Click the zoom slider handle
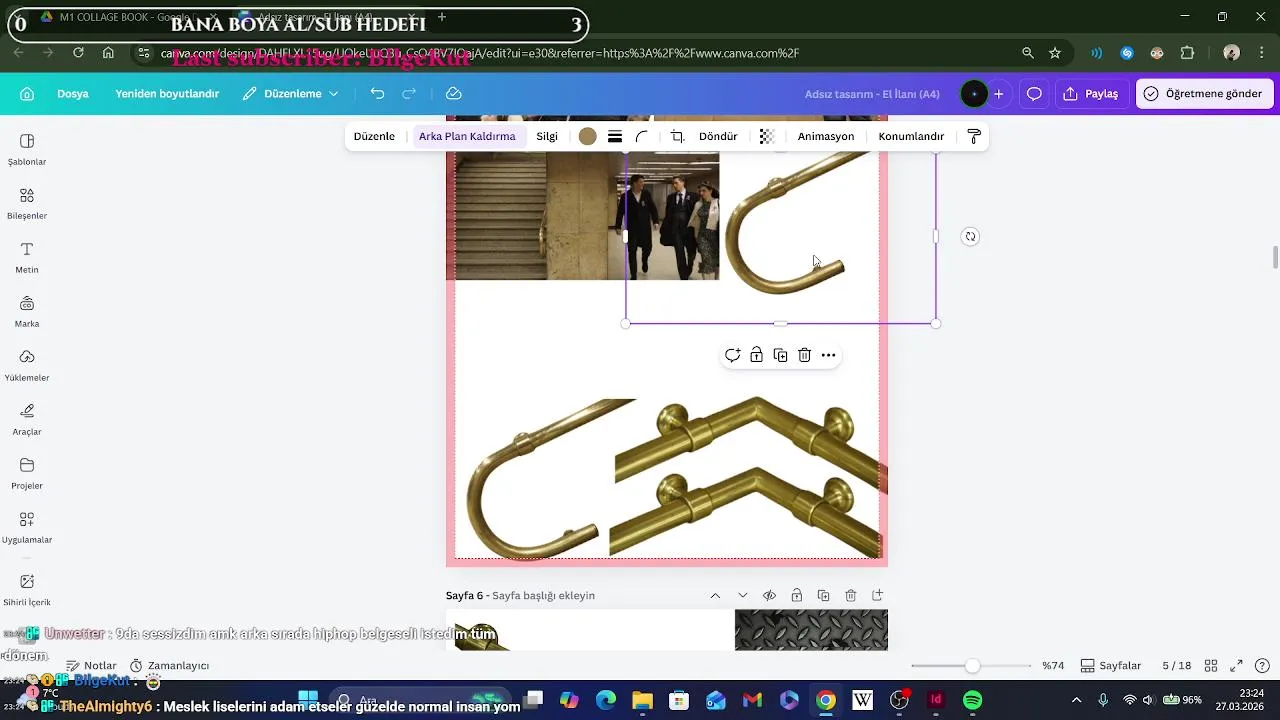The width and height of the screenshot is (1280, 720). 972,665
